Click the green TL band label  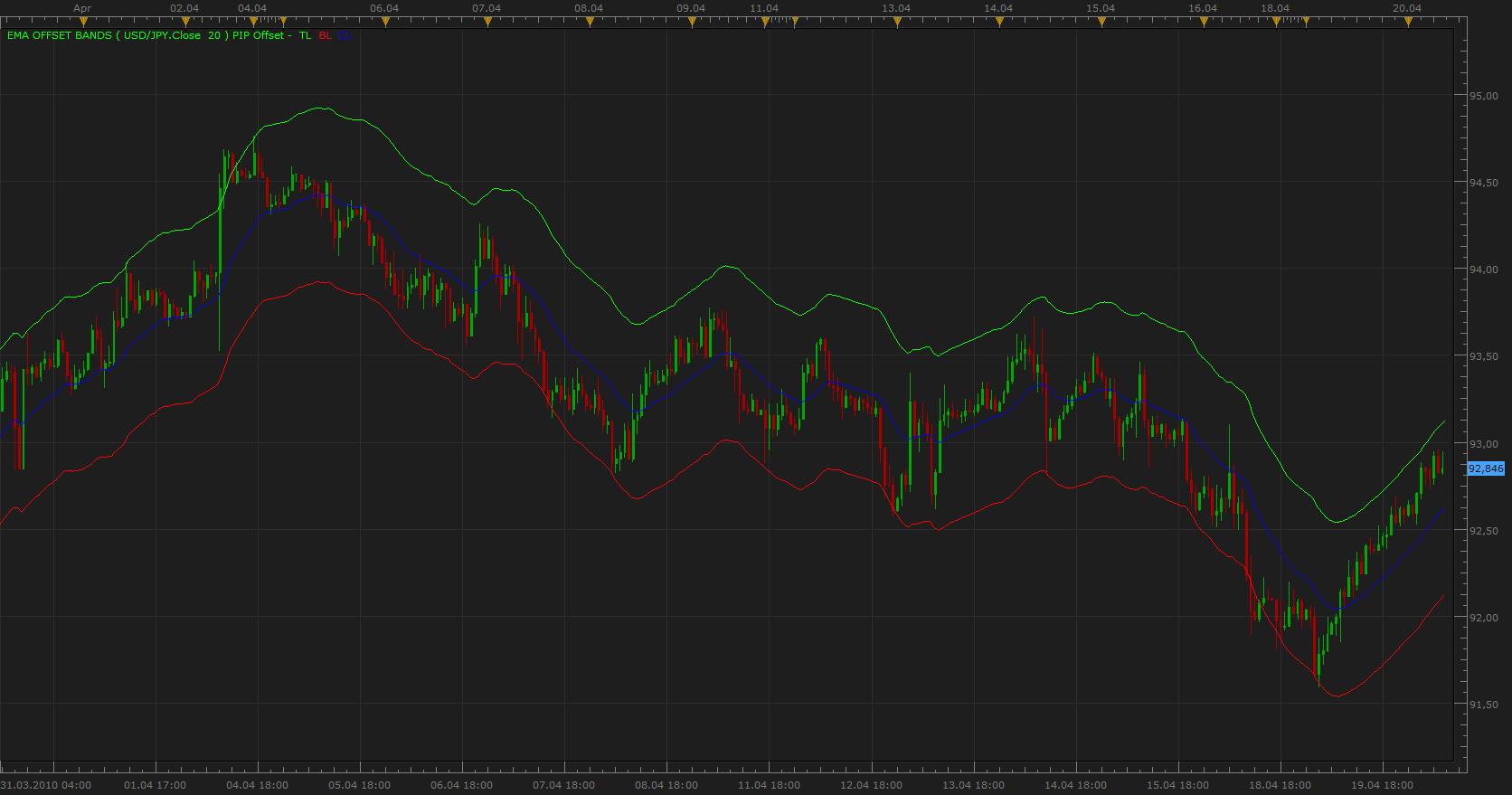coord(306,35)
